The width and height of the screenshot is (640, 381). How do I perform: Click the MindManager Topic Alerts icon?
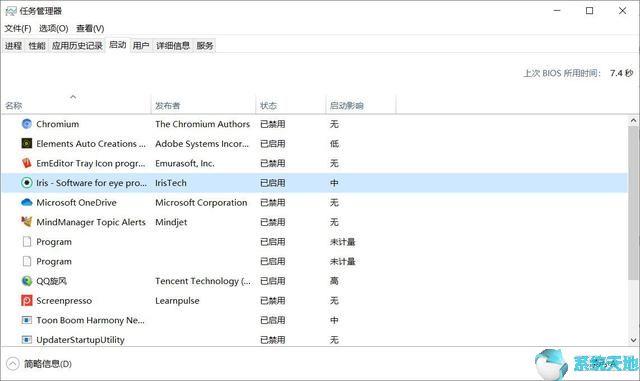27,222
